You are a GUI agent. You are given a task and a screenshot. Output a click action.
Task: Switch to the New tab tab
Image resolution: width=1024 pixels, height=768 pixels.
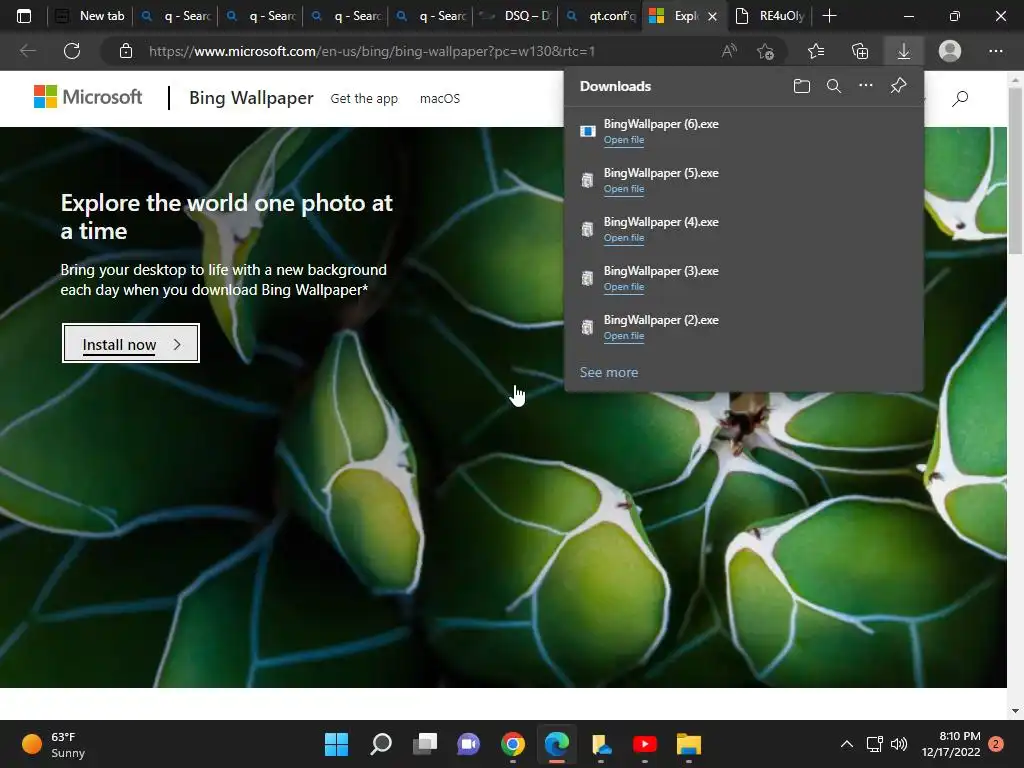pos(90,16)
